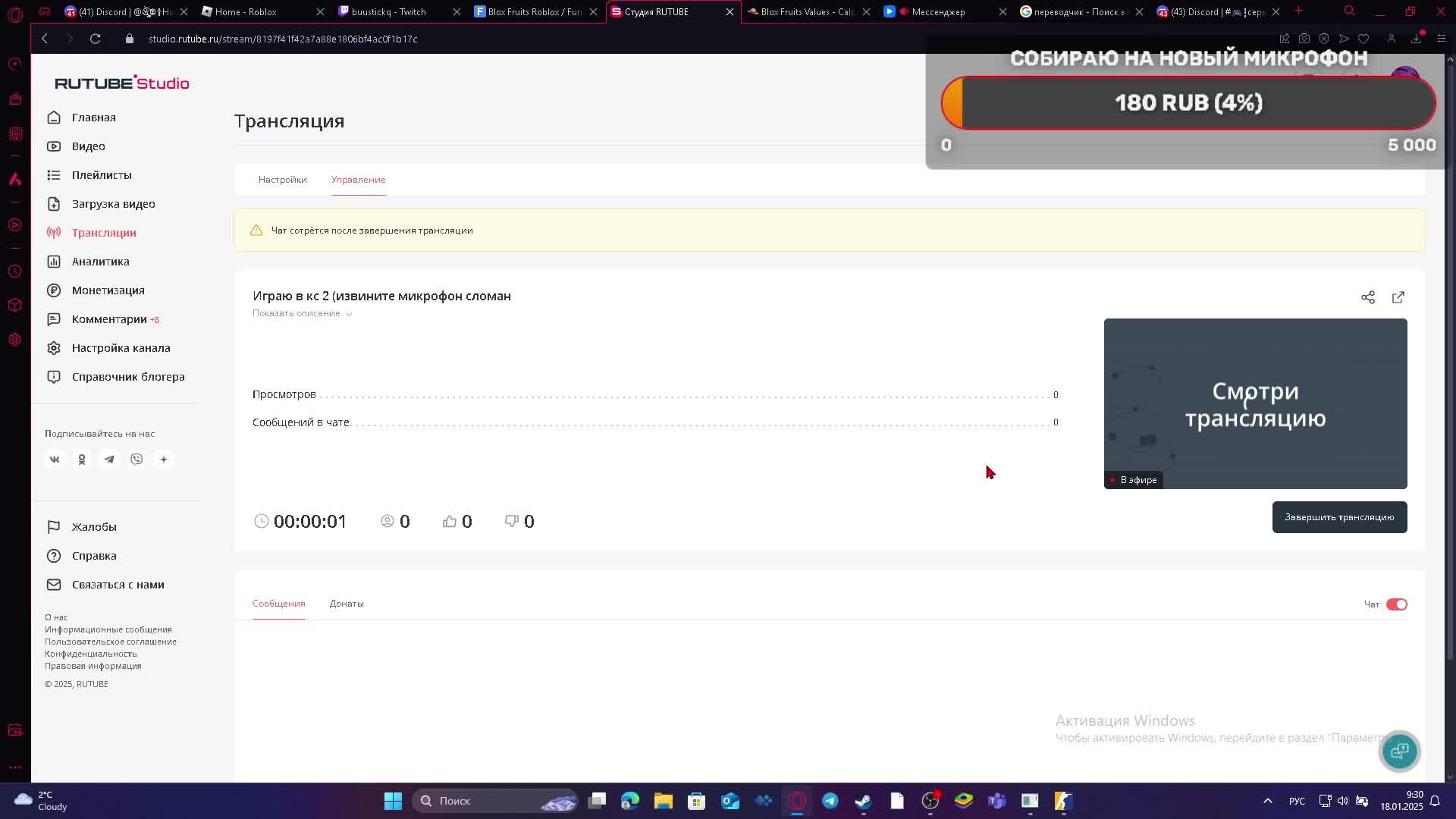Expand more social links with plus icon
This screenshot has width=1456, height=819.
click(164, 460)
